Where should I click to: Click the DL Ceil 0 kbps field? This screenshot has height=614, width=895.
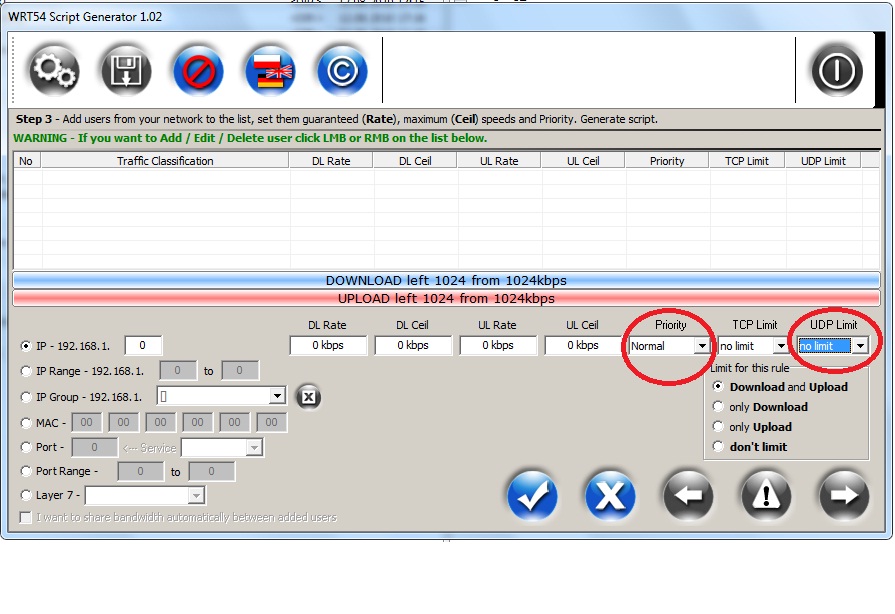click(x=413, y=345)
